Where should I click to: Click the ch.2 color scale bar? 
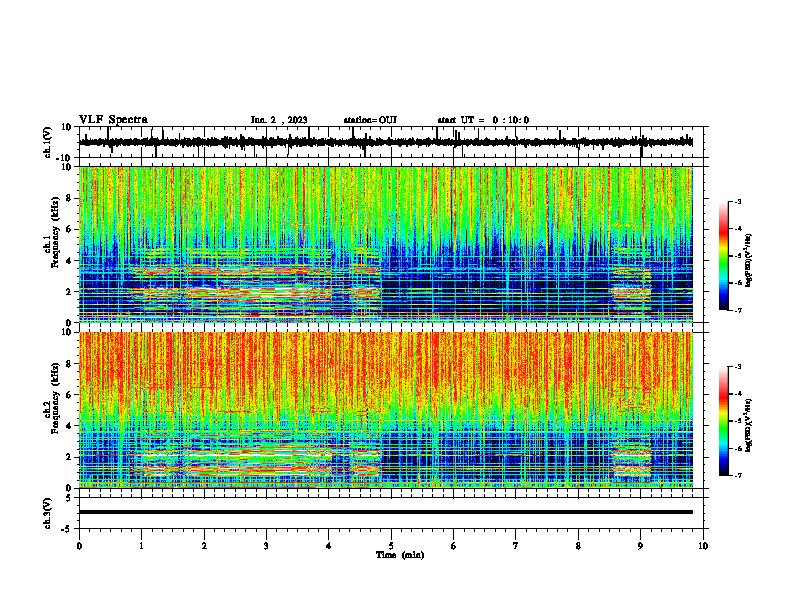724,421
